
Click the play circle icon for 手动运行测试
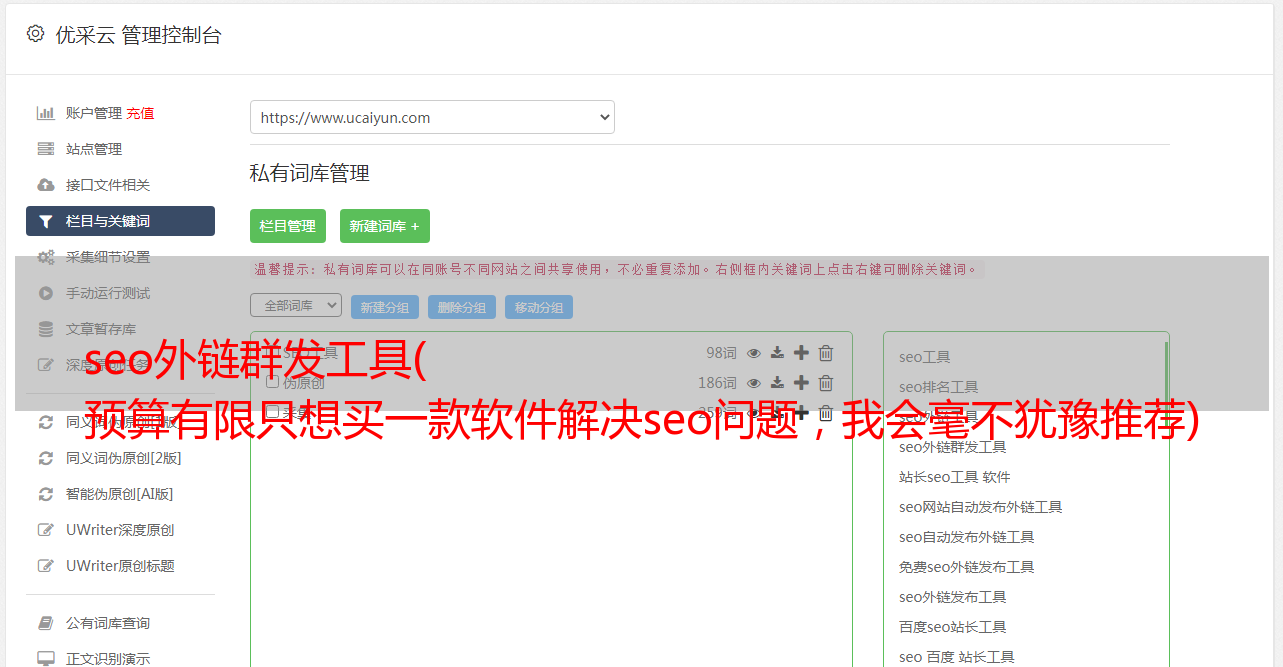coord(46,293)
